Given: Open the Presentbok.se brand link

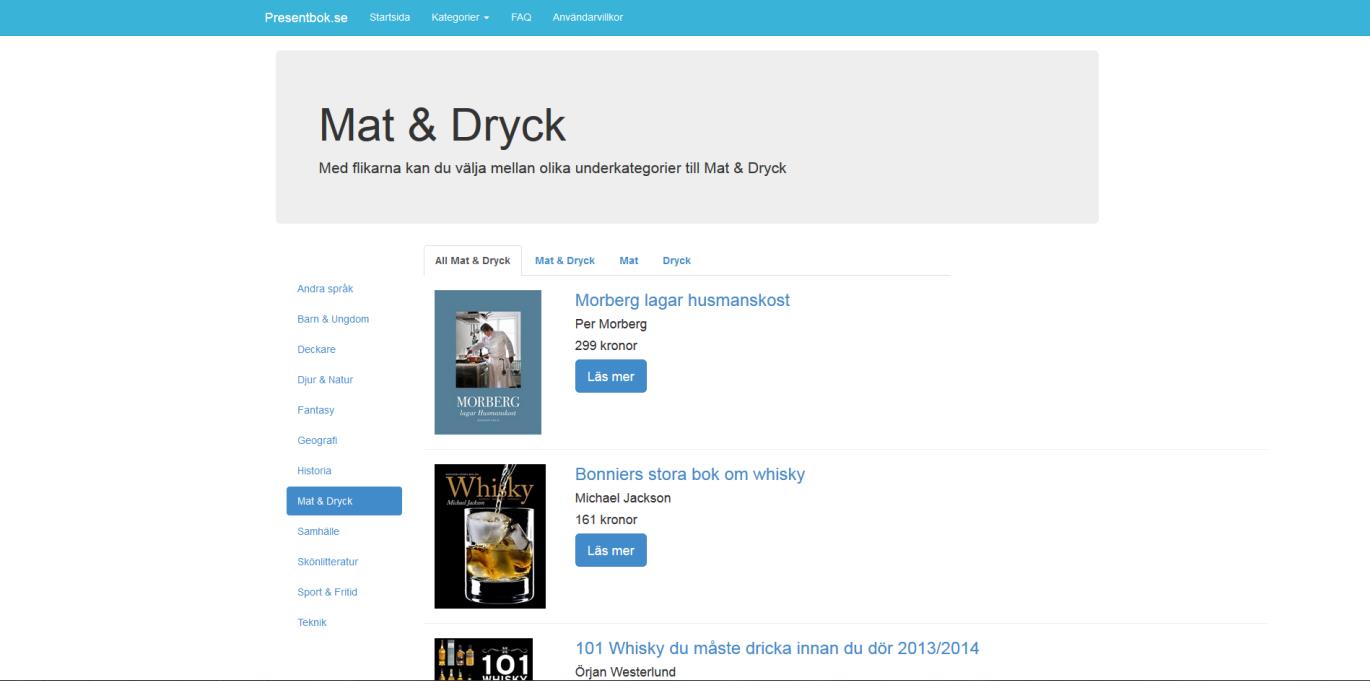Looking at the screenshot, I should [x=306, y=17].
